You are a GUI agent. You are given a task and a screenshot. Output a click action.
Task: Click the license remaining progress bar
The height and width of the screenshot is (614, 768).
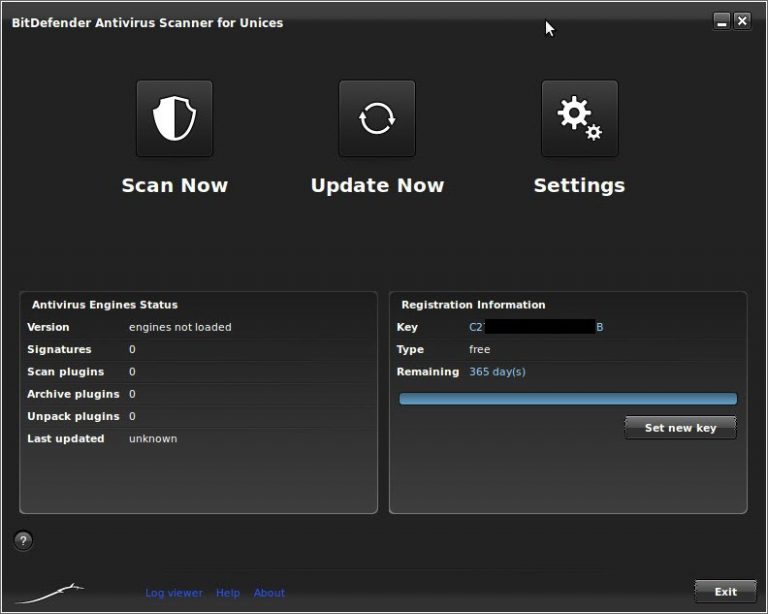pos(568,399)
